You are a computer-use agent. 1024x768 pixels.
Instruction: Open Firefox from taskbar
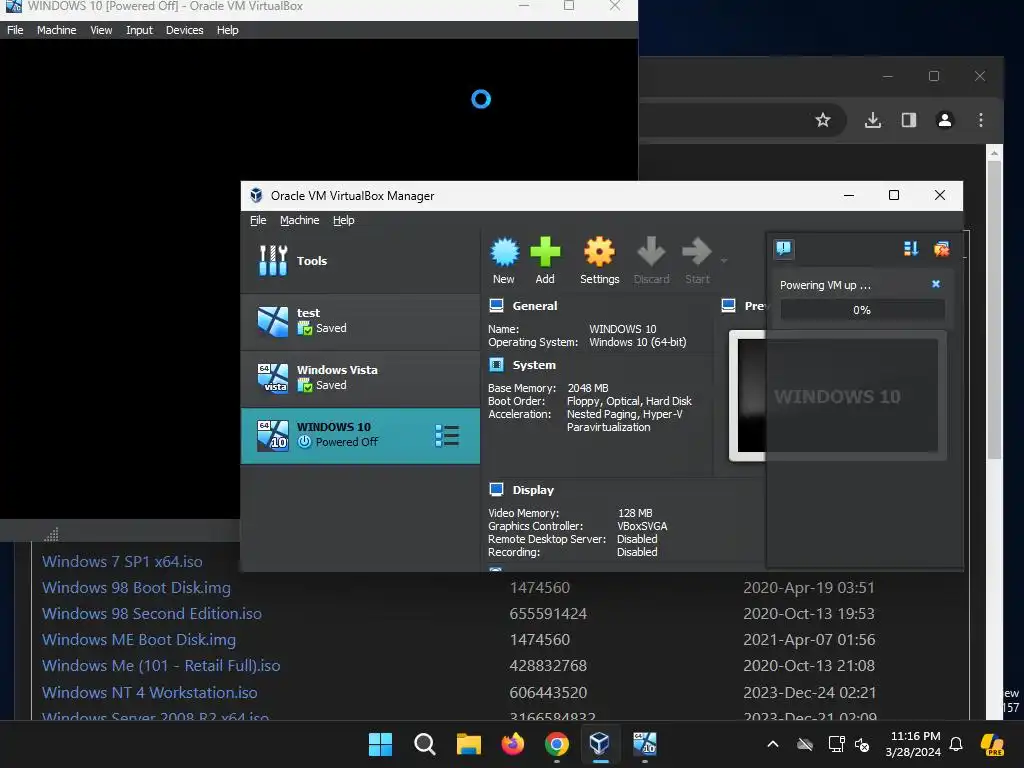point(513,744)
